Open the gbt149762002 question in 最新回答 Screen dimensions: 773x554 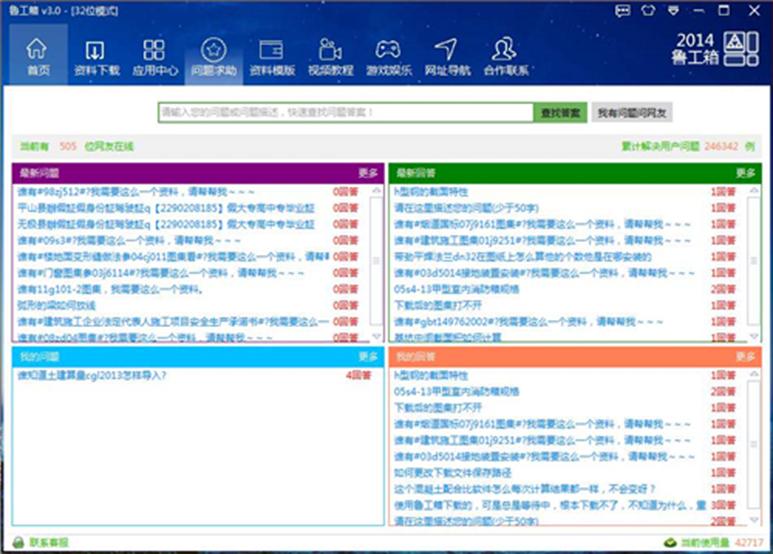(528, 322)
